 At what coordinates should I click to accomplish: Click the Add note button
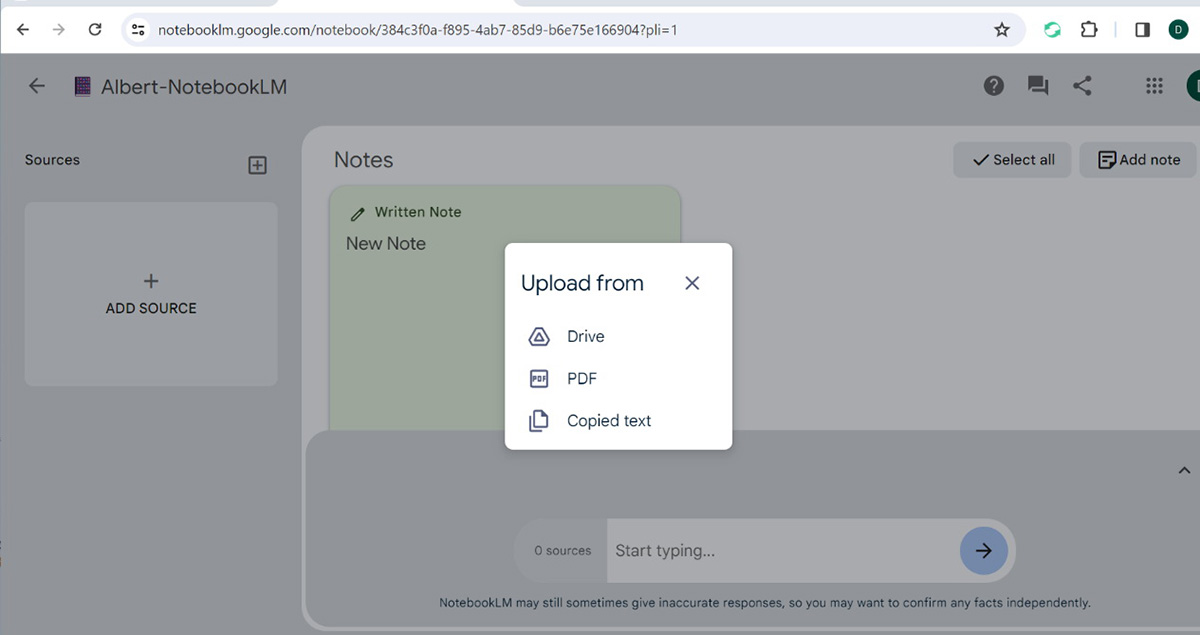click(1138, 160)
